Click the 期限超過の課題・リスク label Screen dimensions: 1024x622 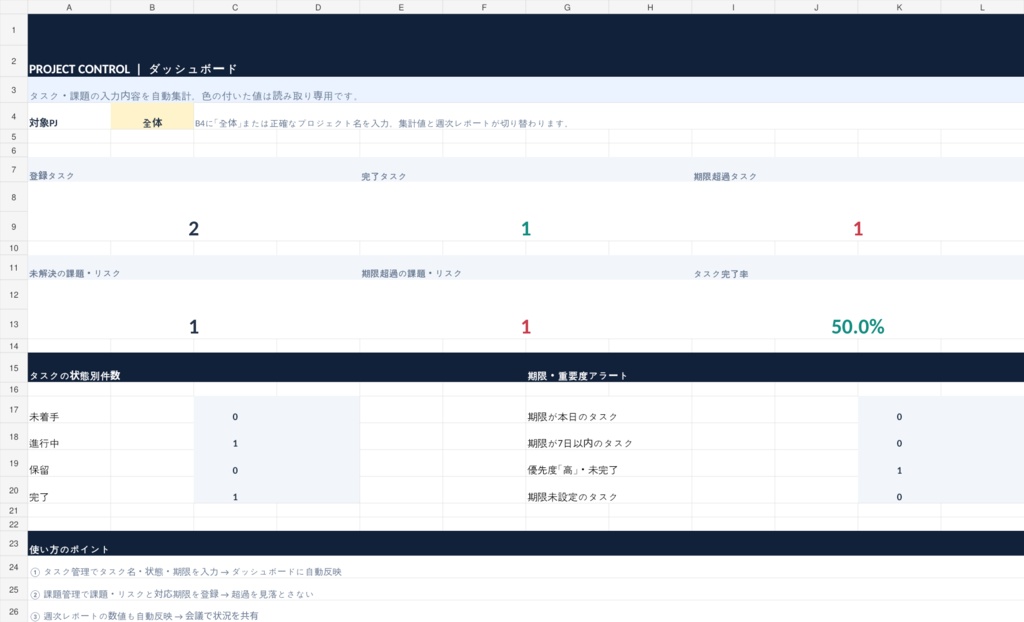(411, 274)
